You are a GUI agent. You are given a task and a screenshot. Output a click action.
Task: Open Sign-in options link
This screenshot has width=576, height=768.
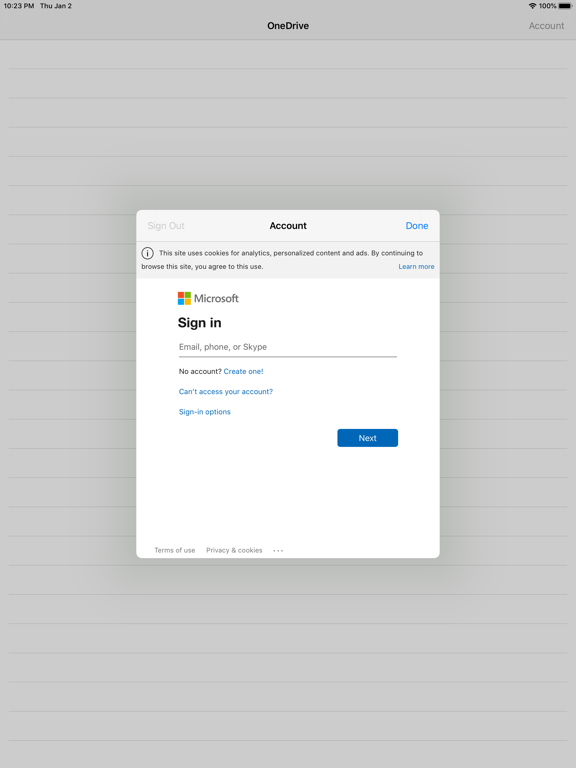[x=205, y=412]
